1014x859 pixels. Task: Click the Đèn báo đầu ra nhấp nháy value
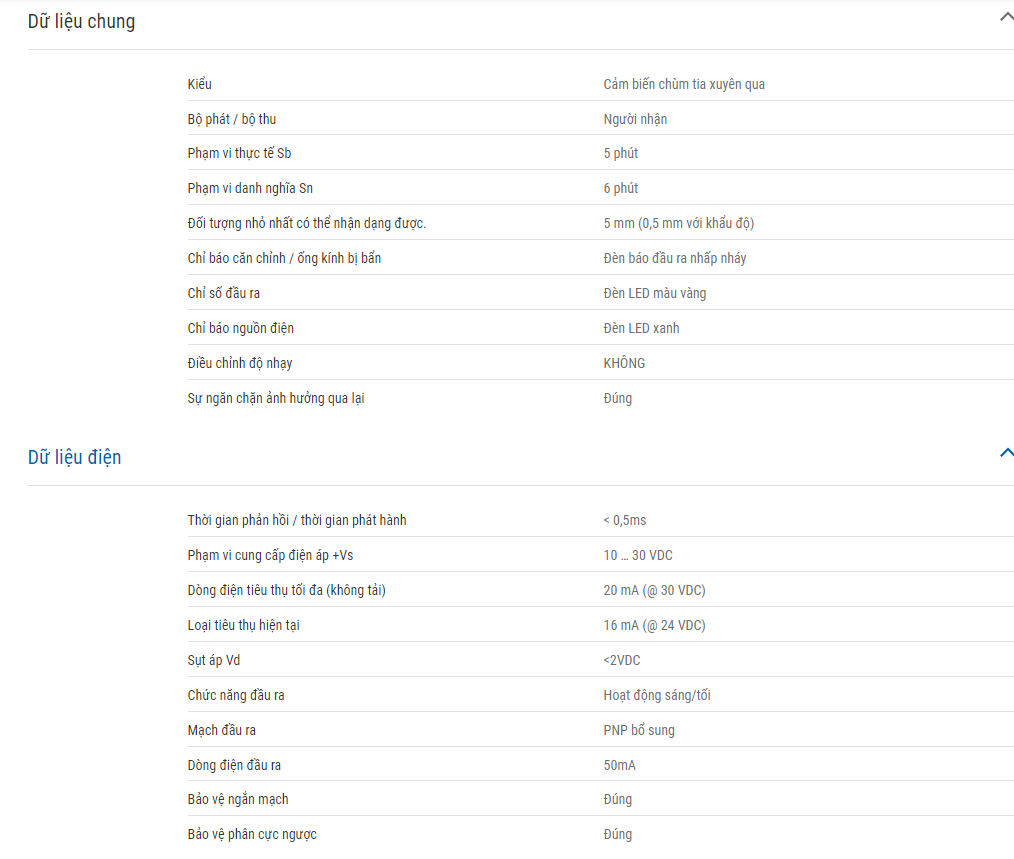point(674,258)
